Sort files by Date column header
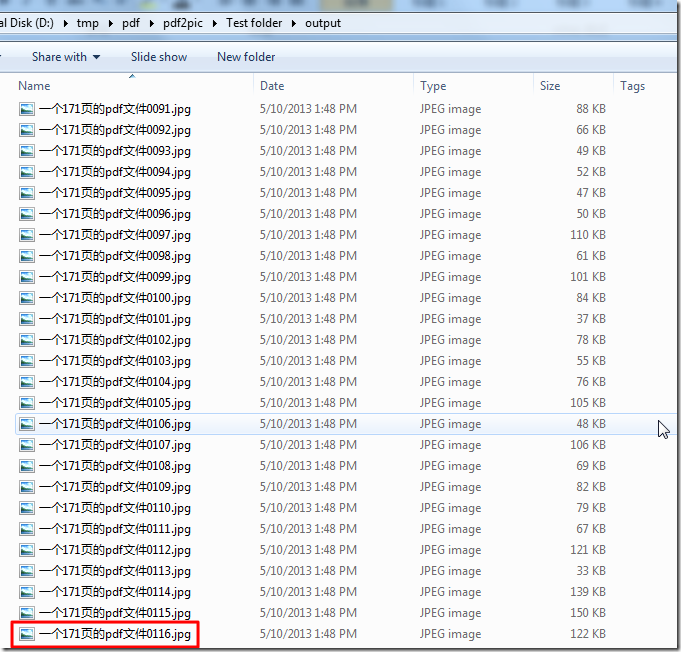Screen dimensions: 681x652 click(x=272, y=86)
